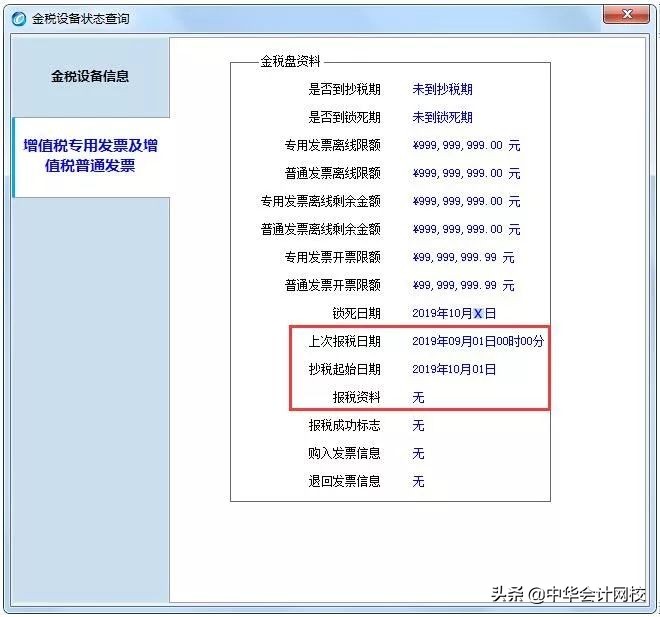Click the 普通发票开票限额 amount ¥99,999,999.99
The image size is (660, 617).
[x=463, y=285]
